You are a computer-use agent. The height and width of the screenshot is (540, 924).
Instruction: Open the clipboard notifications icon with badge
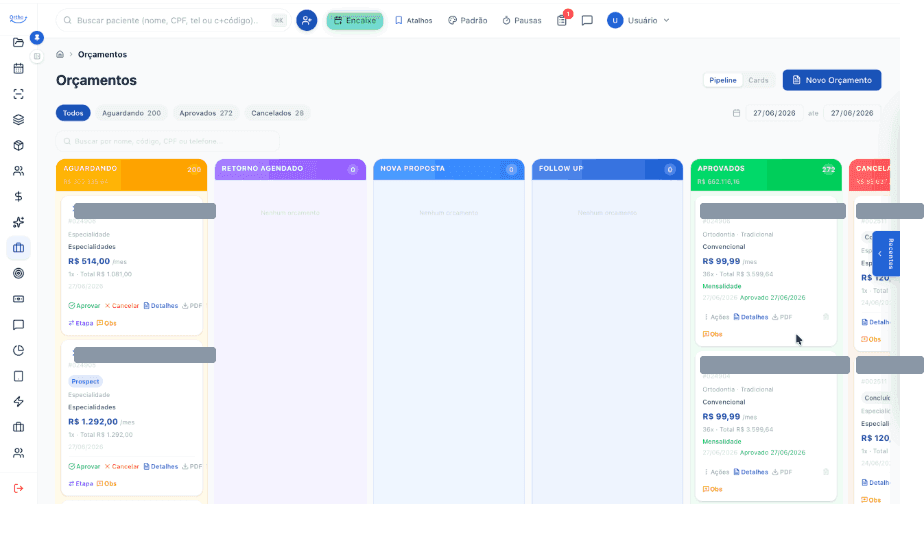coord(562,20)
